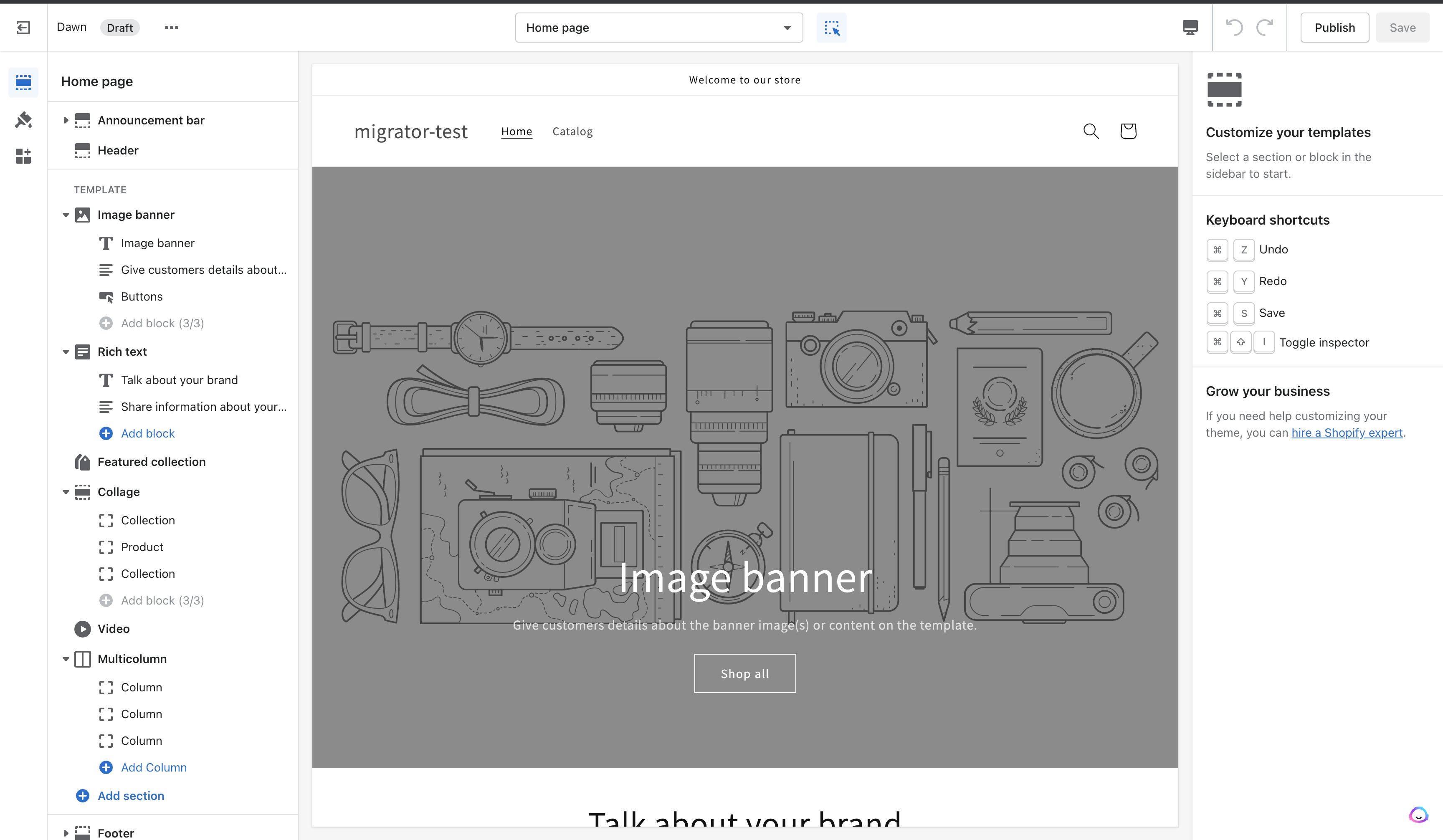Switch preview device with the screen icon
This screenshot has height=840, width=1443.
coord(1189,27)
